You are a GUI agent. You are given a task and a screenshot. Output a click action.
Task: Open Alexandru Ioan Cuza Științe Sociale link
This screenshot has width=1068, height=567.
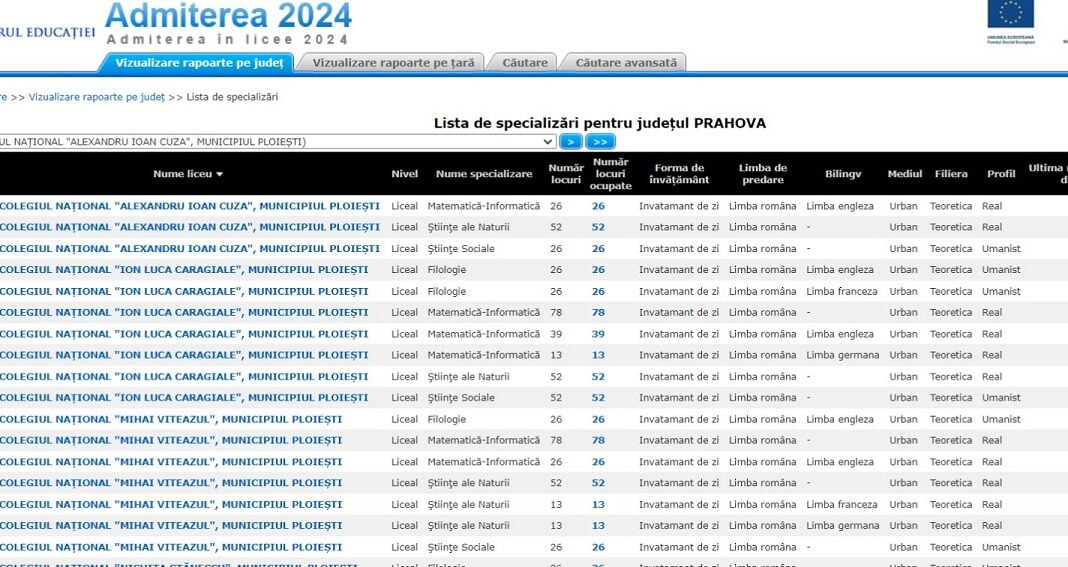[x=190, y=249]
